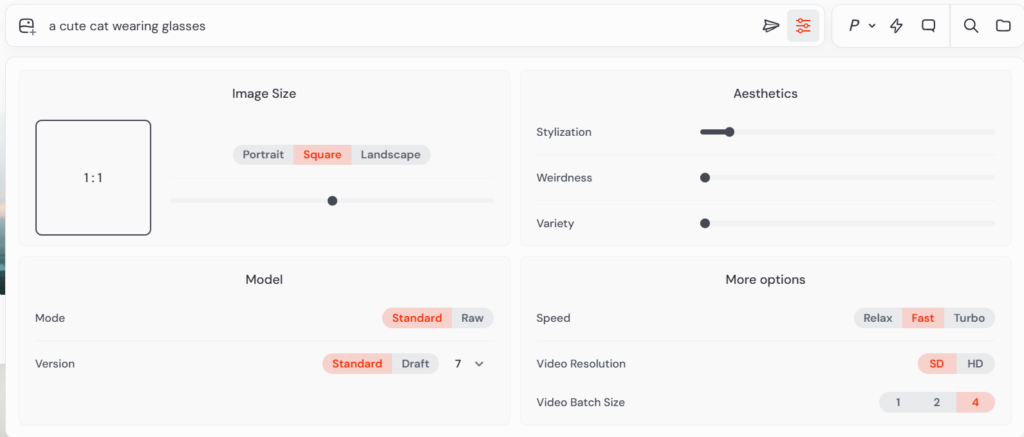Viewport: 1024px width, 437px height.
Task: Select Turbo speed
Action: pyautogui.click(x=969, y=318)
